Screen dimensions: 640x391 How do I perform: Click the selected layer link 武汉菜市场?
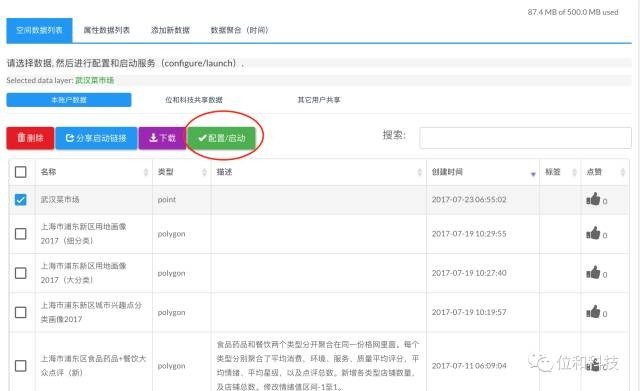point(95,80)
